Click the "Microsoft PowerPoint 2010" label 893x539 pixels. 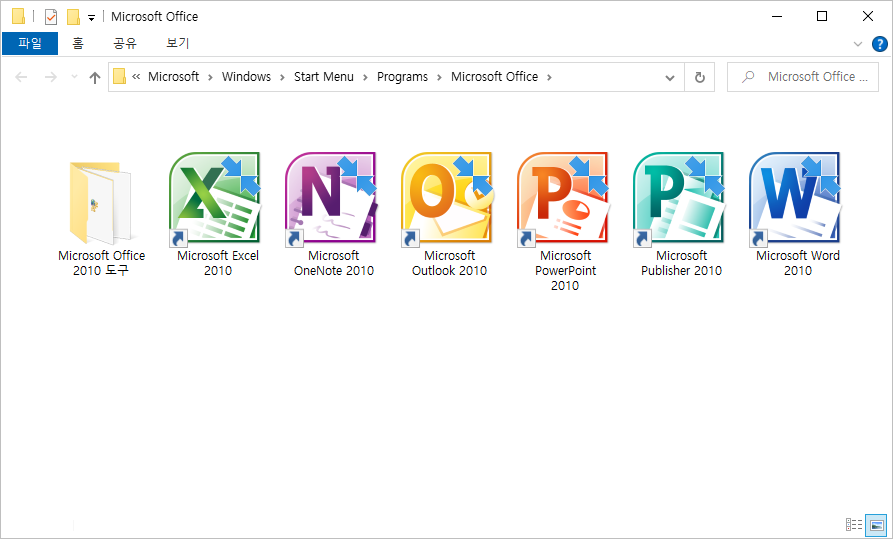point(566,271)
